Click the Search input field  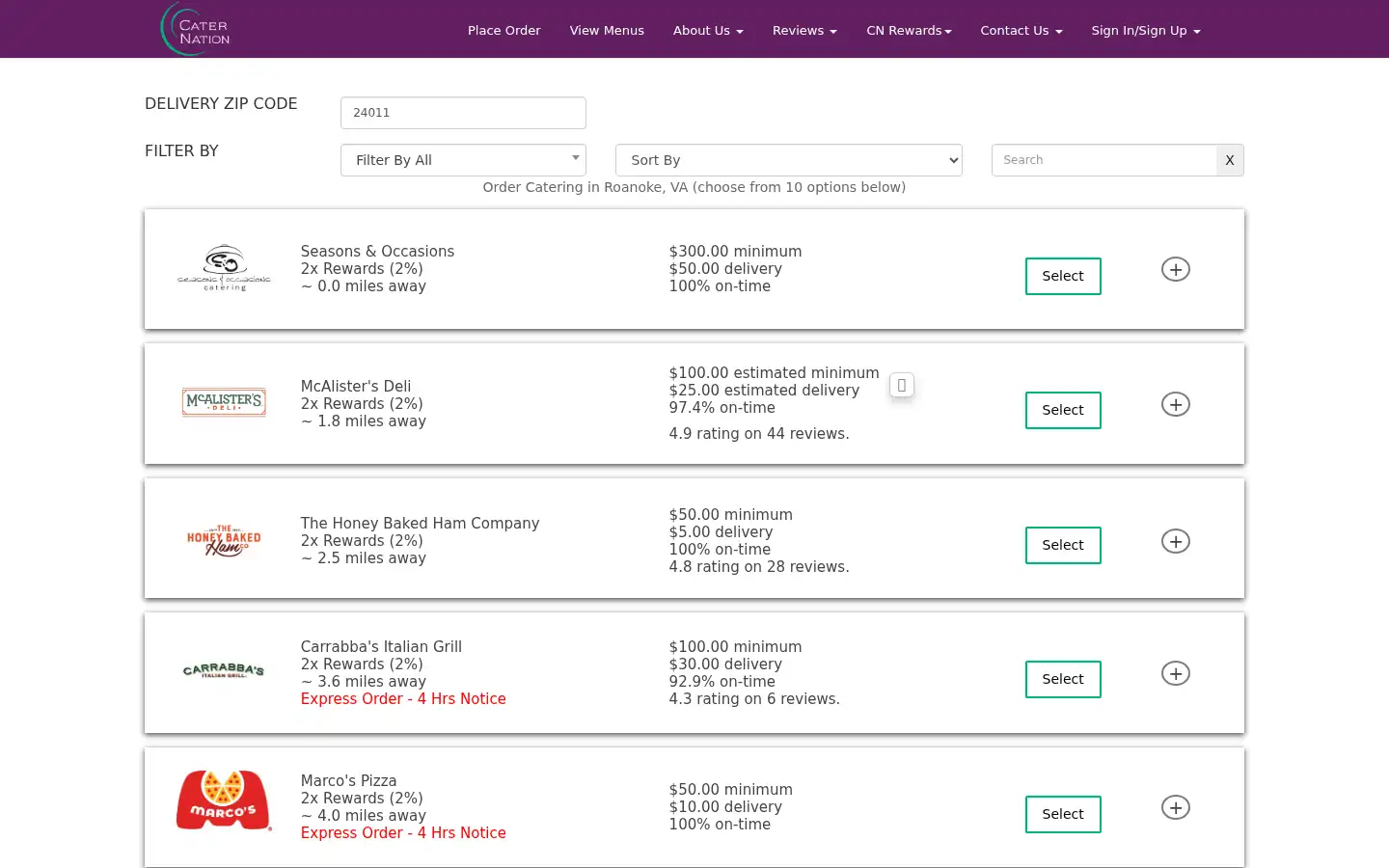[x=1103, y=160]
